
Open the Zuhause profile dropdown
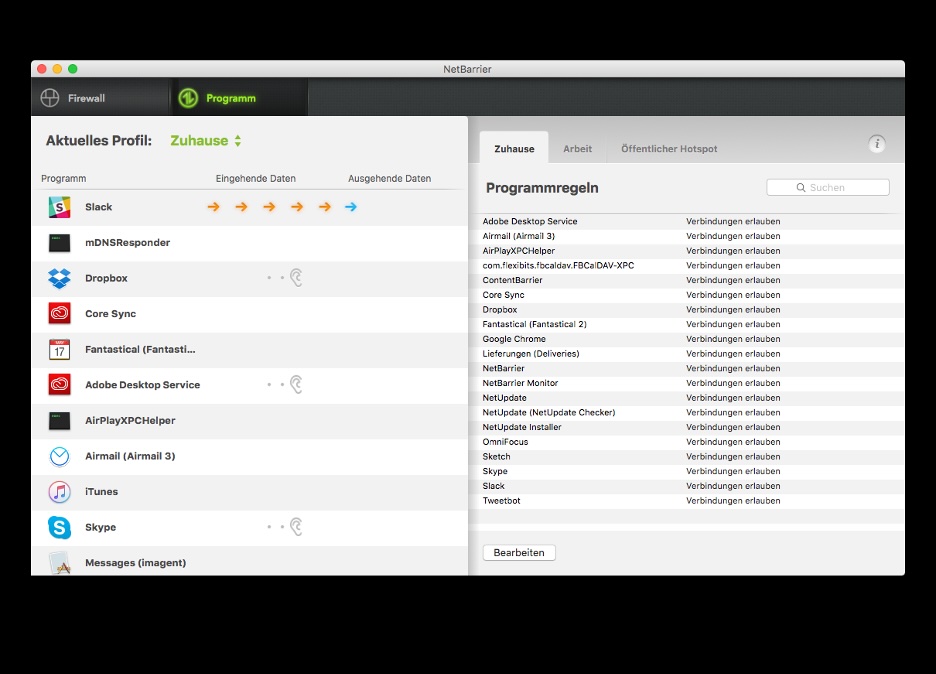206,141
